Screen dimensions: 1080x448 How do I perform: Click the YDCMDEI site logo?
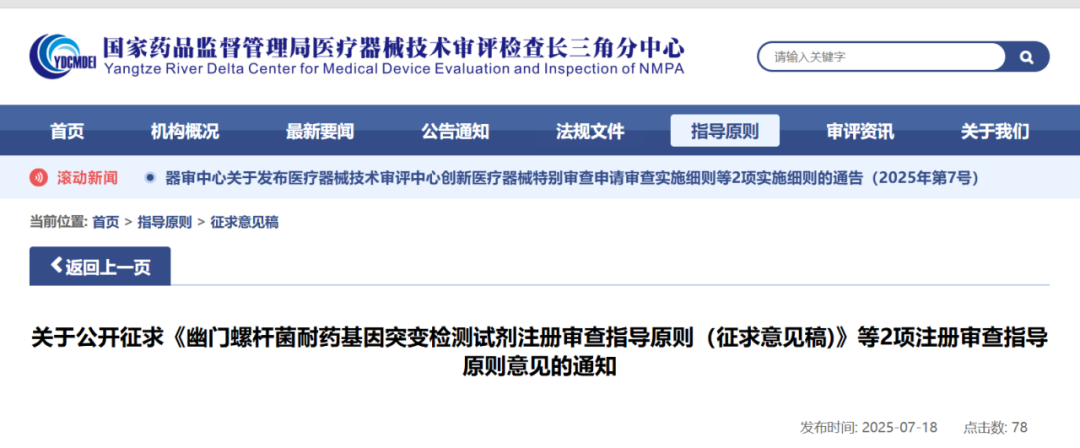[63, 56]
